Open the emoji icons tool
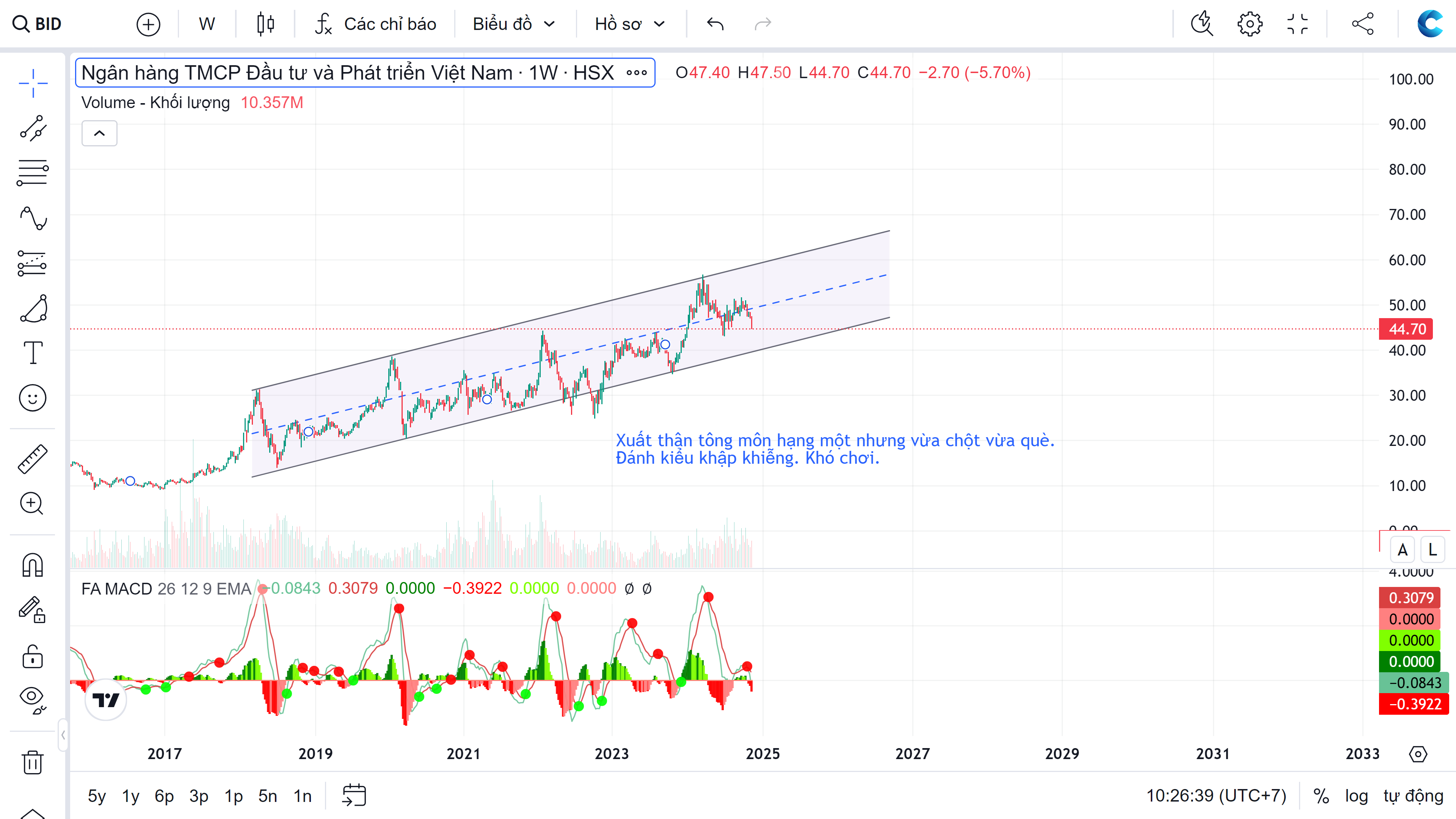The width and height of the screenshot is (1456, 819). pyautogui.click(x=33, y=398)
